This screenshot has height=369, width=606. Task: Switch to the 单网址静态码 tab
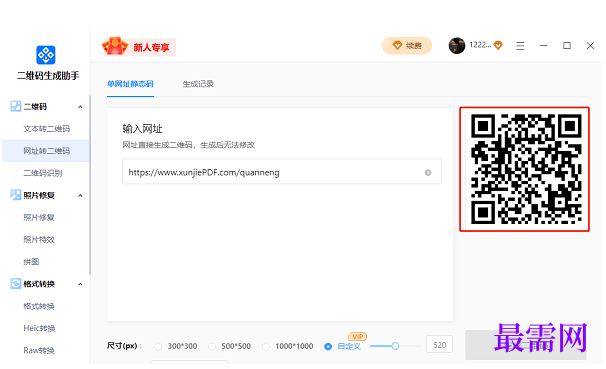130,84
